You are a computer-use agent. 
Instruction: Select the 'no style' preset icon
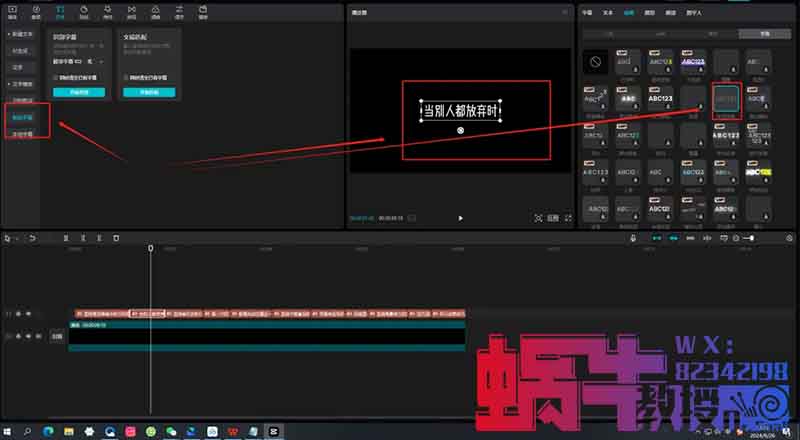point(596,61)
